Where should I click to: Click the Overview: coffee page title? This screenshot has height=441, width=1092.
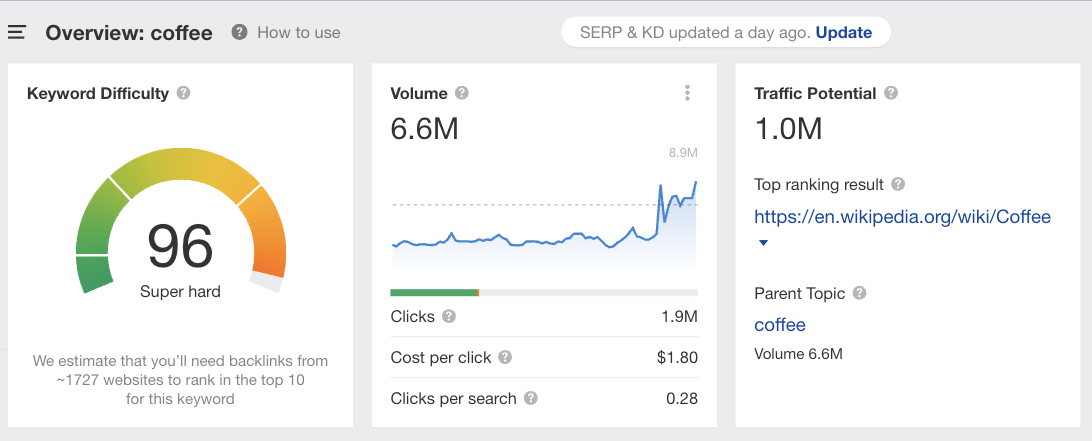tap(129, 33)
